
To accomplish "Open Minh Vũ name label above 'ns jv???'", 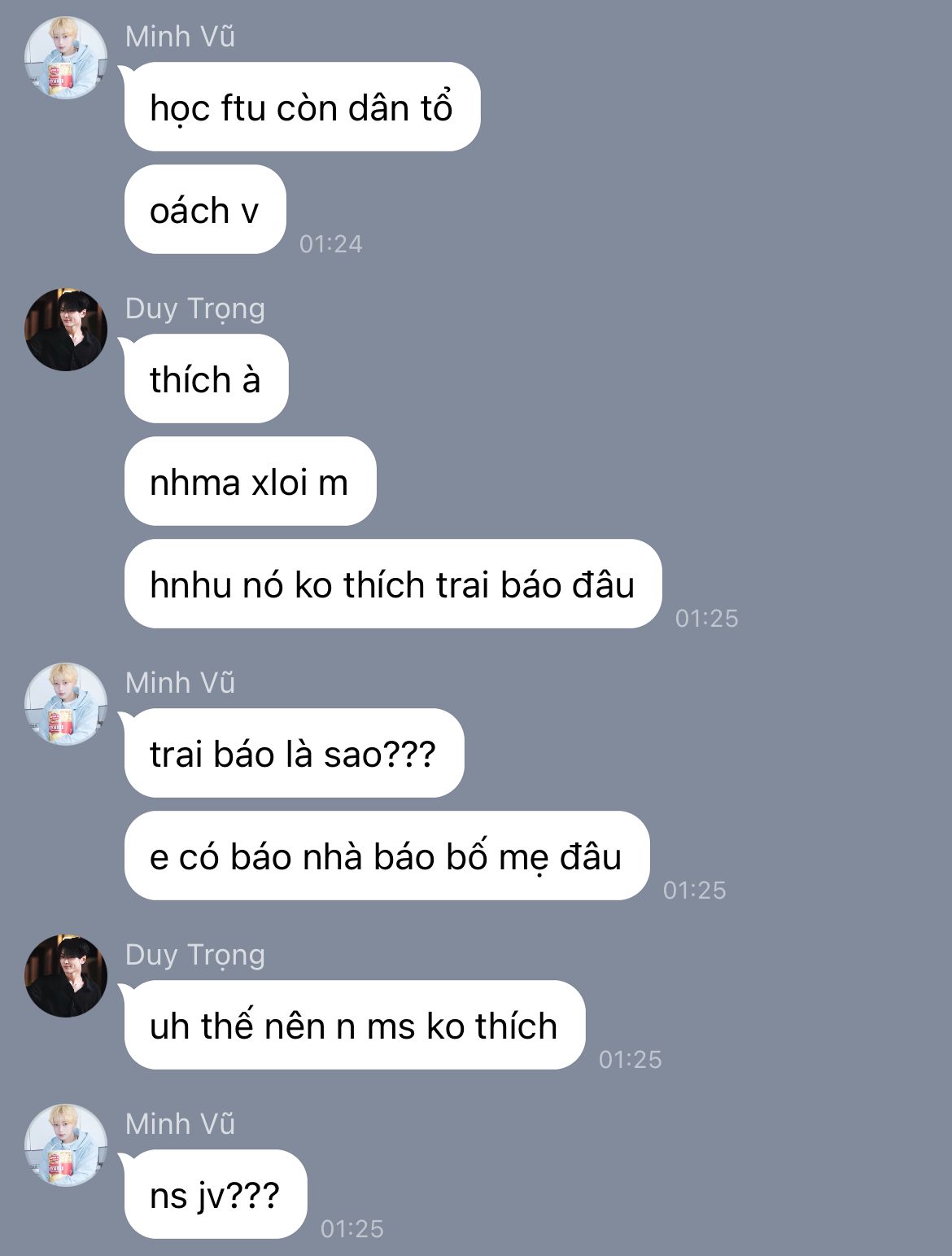I will coord(180,1123).
